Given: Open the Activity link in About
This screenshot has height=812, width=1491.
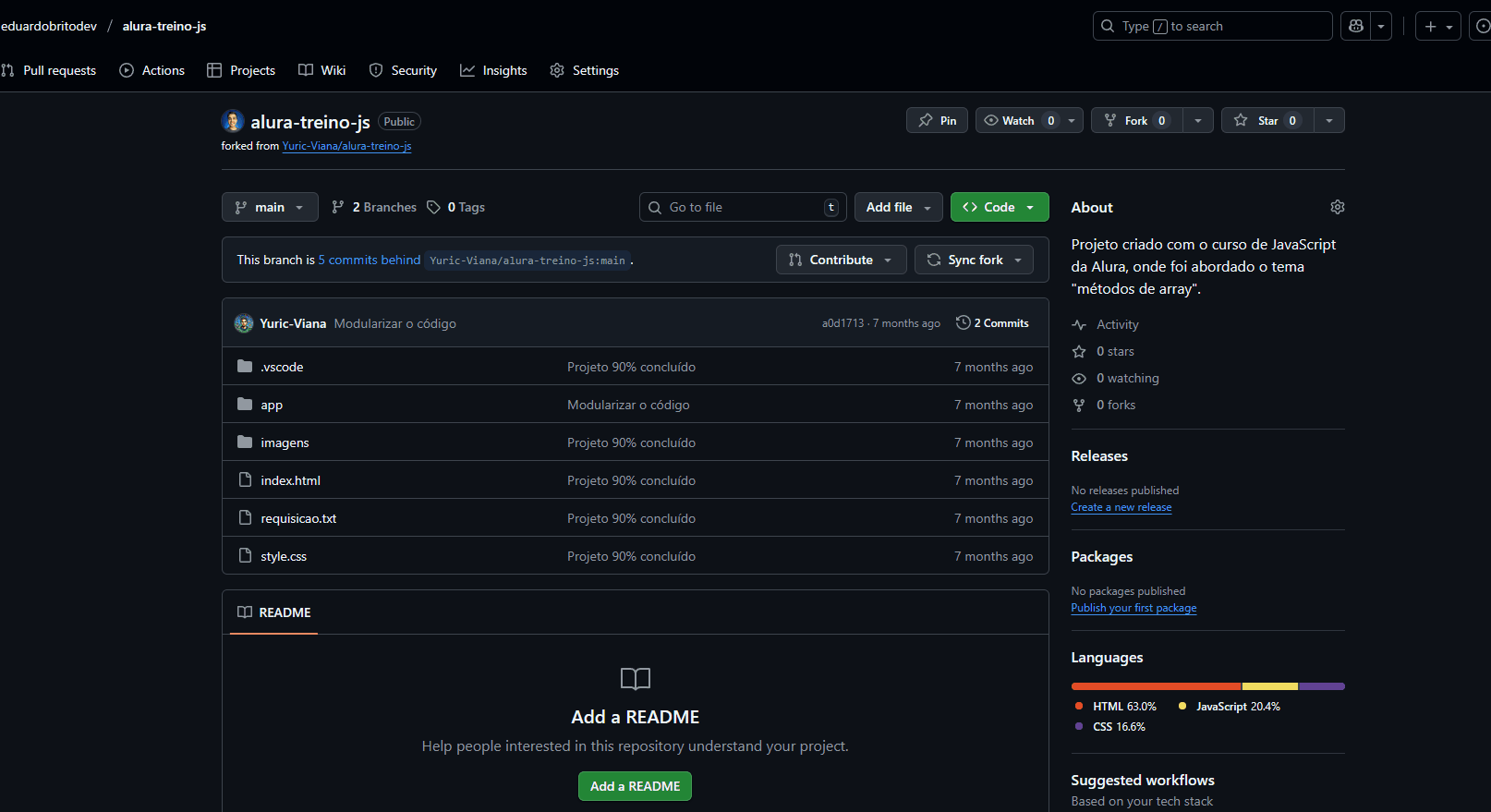Looking at the screenshot, I should pyautogui.click(x=1106, y=324).
